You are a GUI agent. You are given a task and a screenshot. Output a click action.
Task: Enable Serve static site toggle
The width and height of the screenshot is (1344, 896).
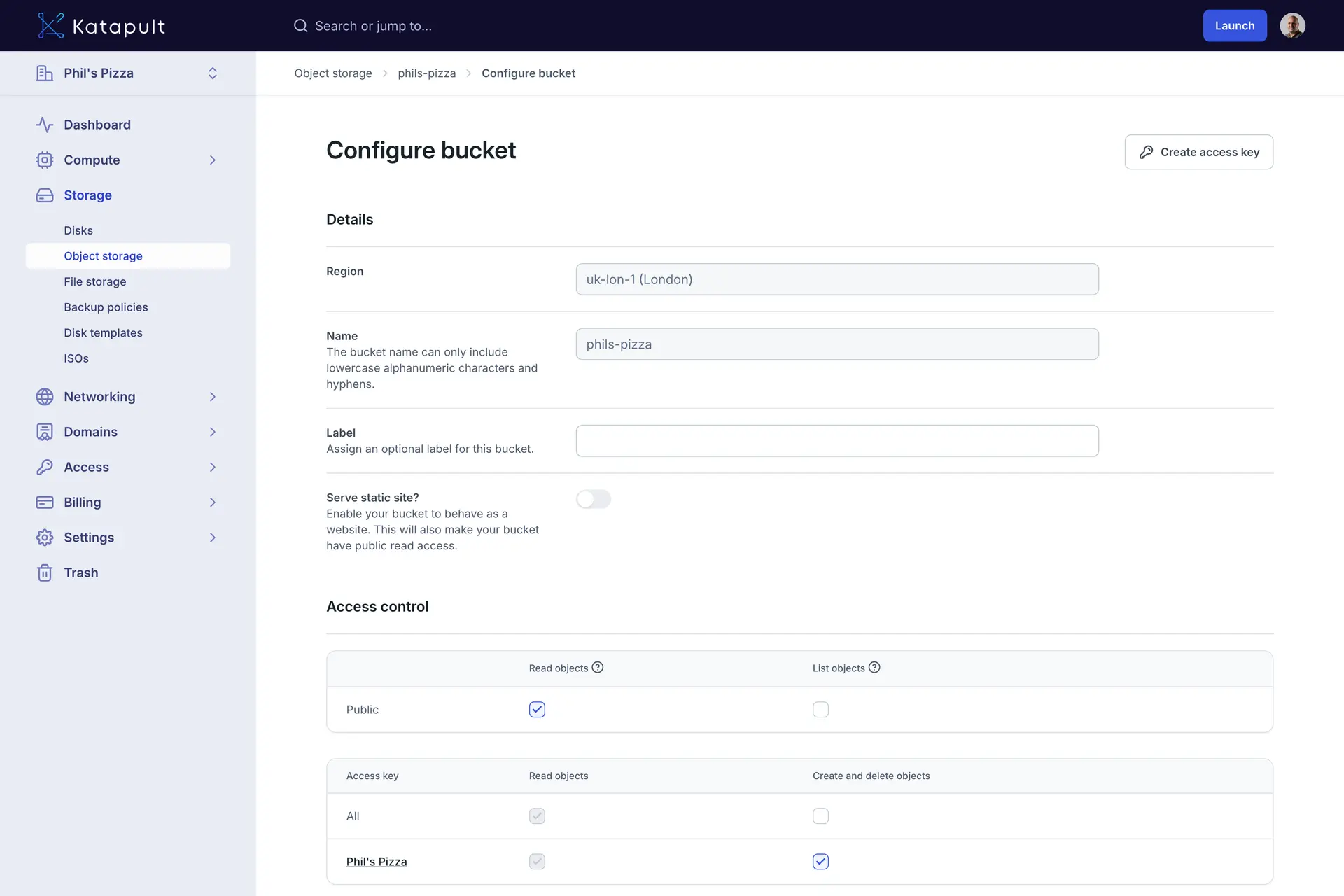point(593,499)
